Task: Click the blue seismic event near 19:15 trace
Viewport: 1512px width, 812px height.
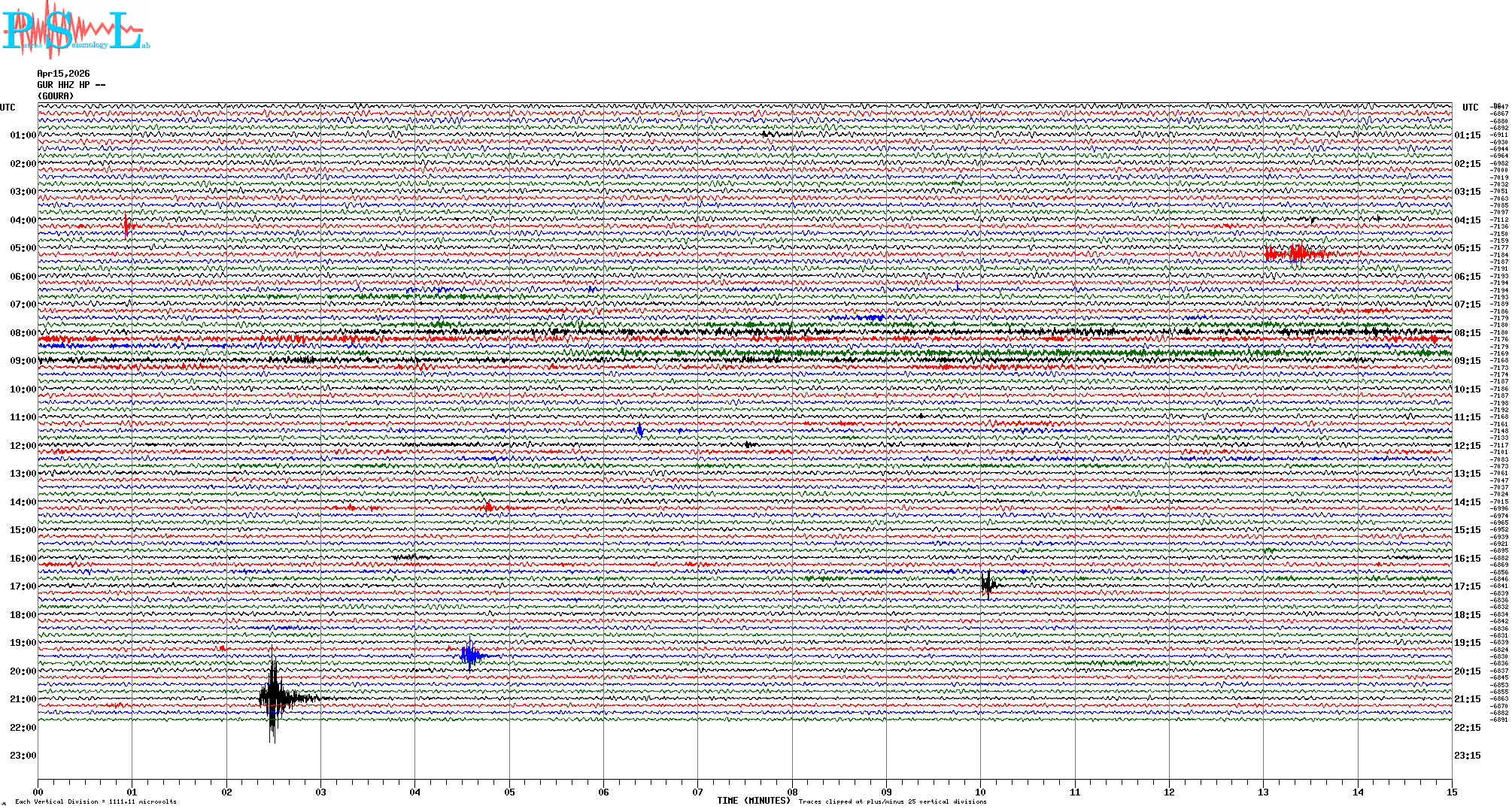Action: (470, 656)
